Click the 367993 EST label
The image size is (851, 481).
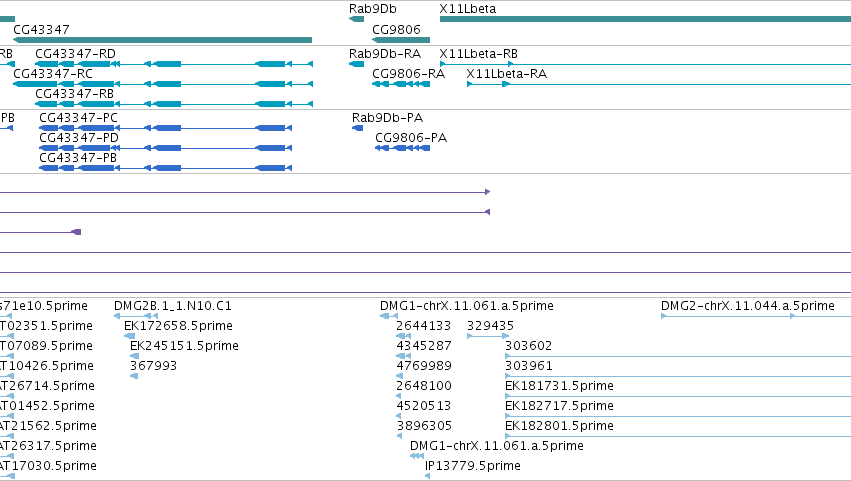[154, 366]
